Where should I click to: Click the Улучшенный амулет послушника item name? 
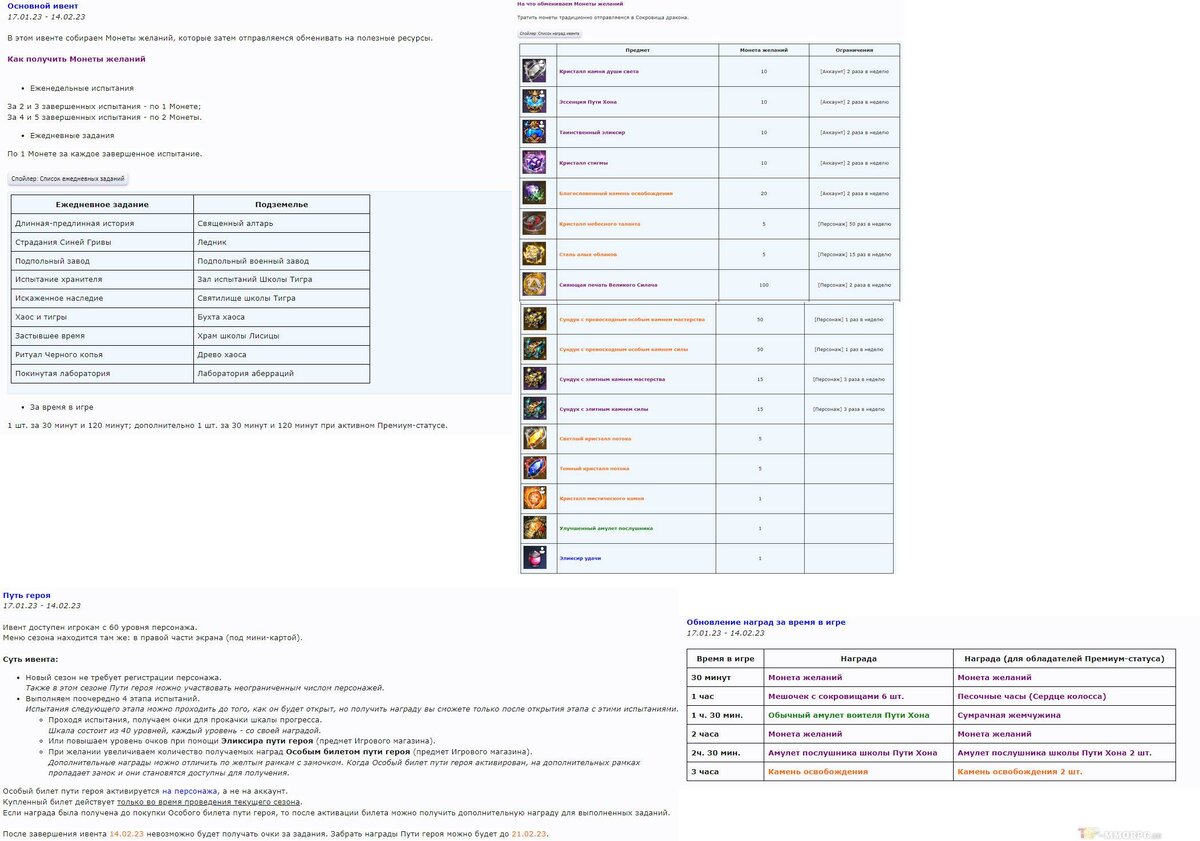tap(606, 528)
